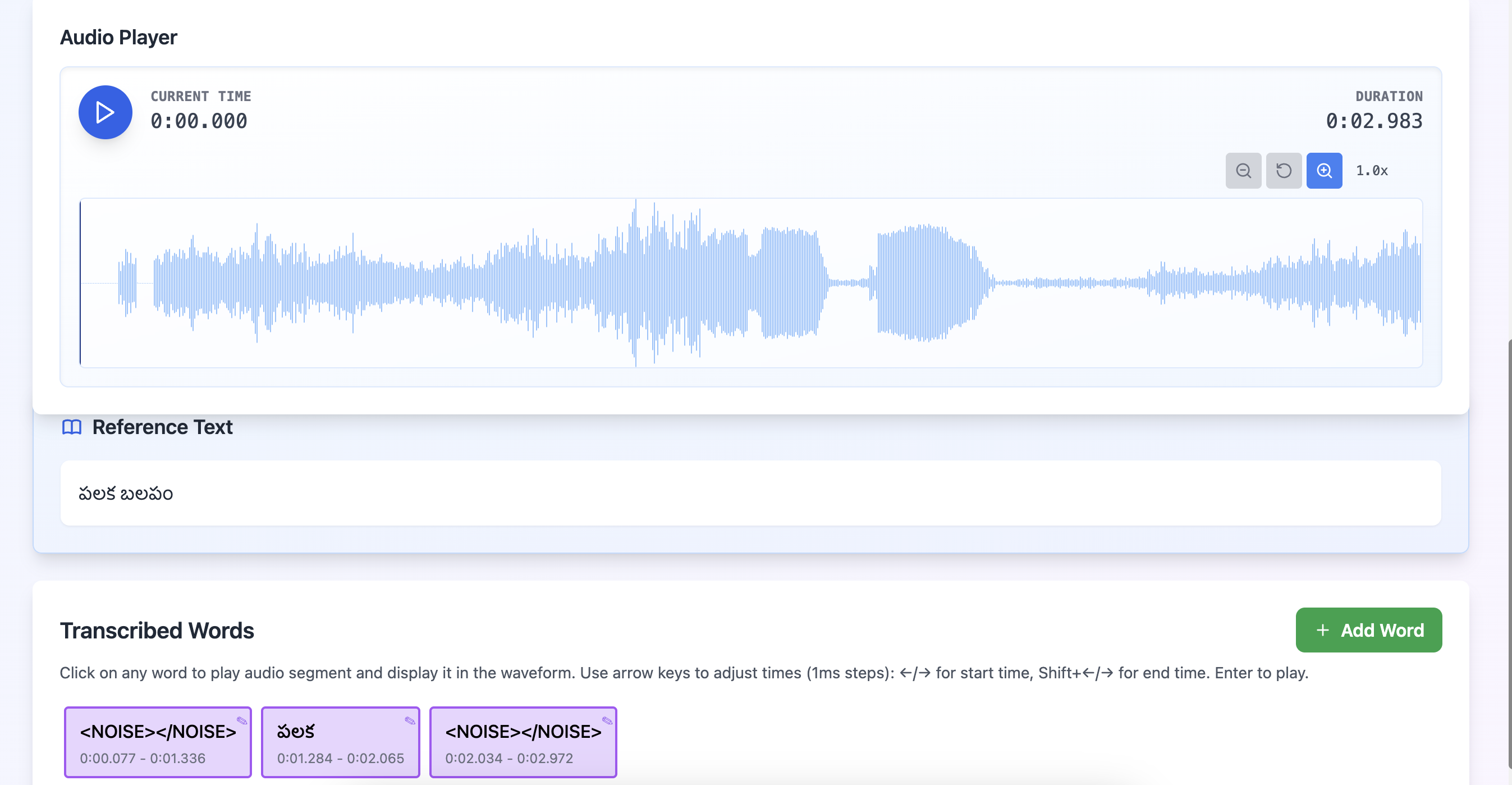
Task: Click the current time 0:00.000 readout
Action: (199, 121)
